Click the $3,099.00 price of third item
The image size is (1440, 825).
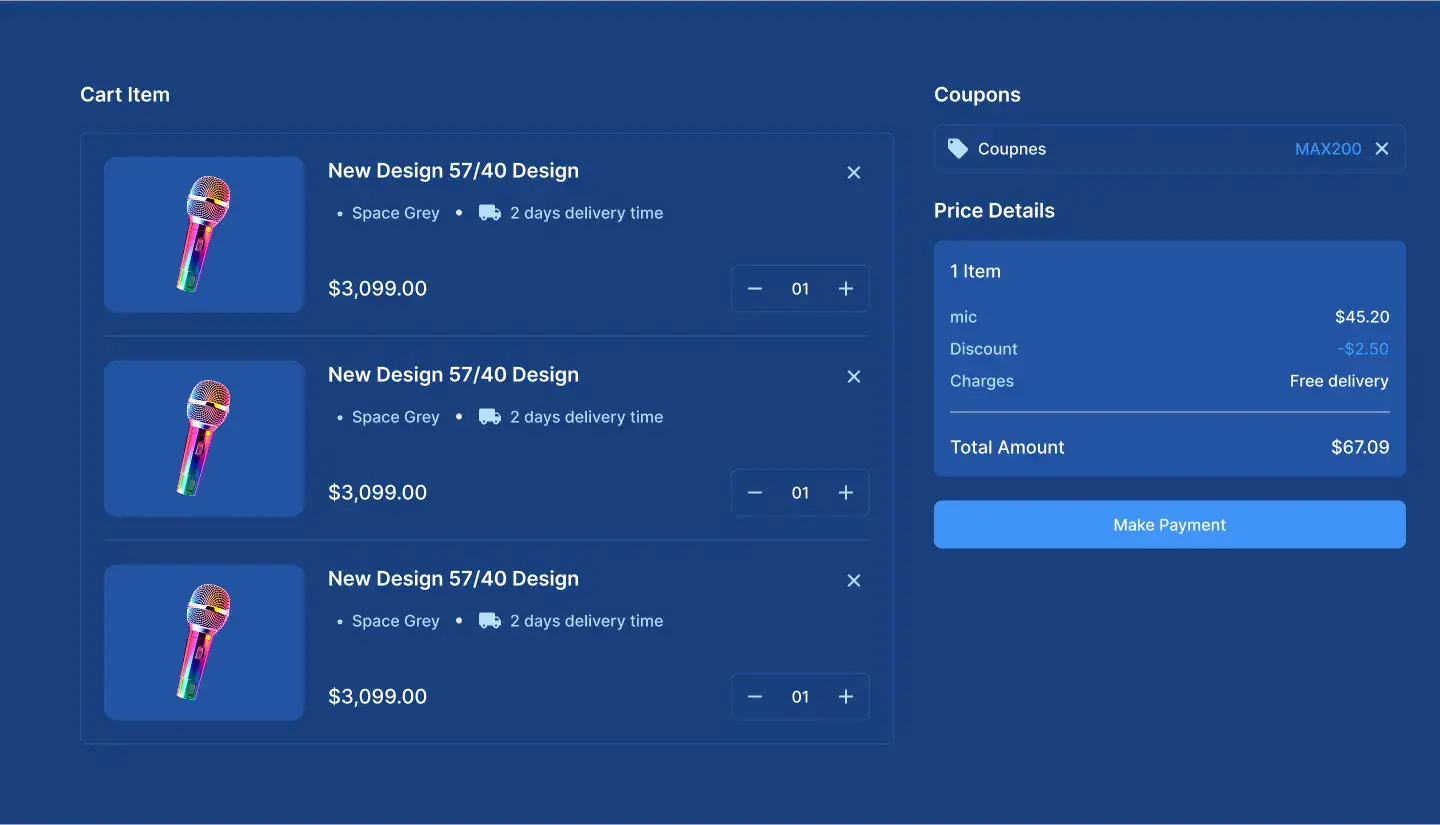[377, 697]
